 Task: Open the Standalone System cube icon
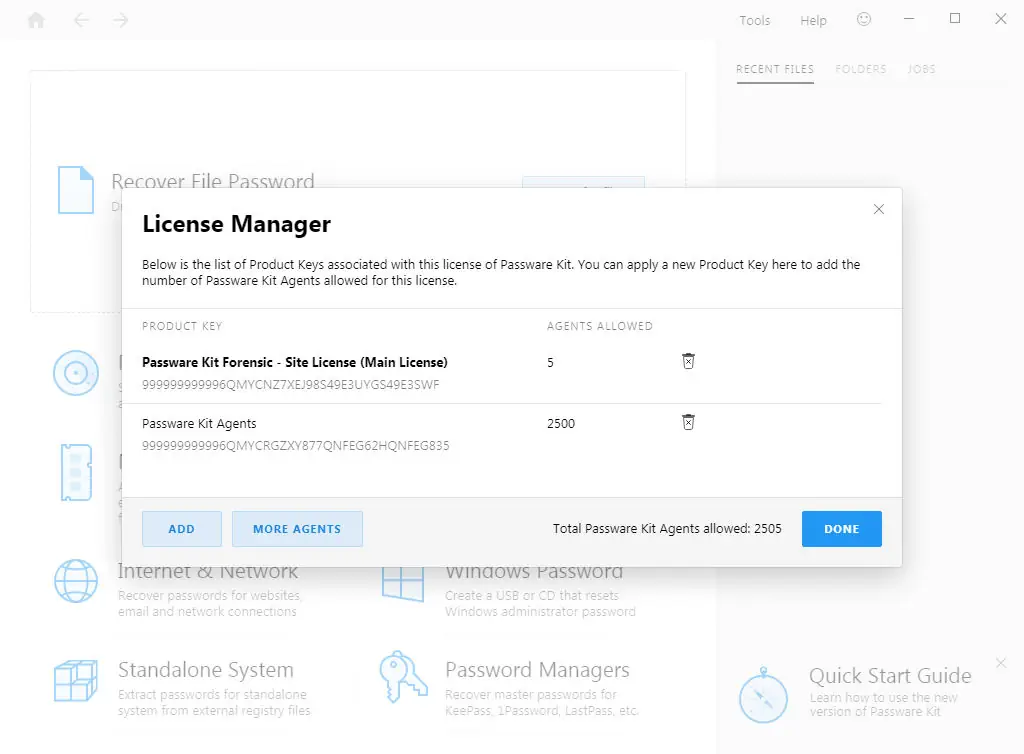click(x=76, y=680)
